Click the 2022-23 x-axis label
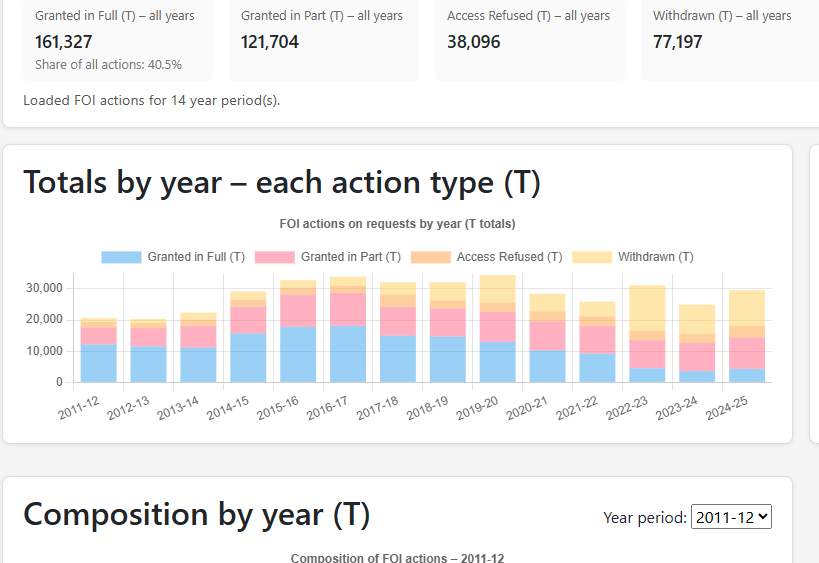819x563 pixels. [627, 408]
